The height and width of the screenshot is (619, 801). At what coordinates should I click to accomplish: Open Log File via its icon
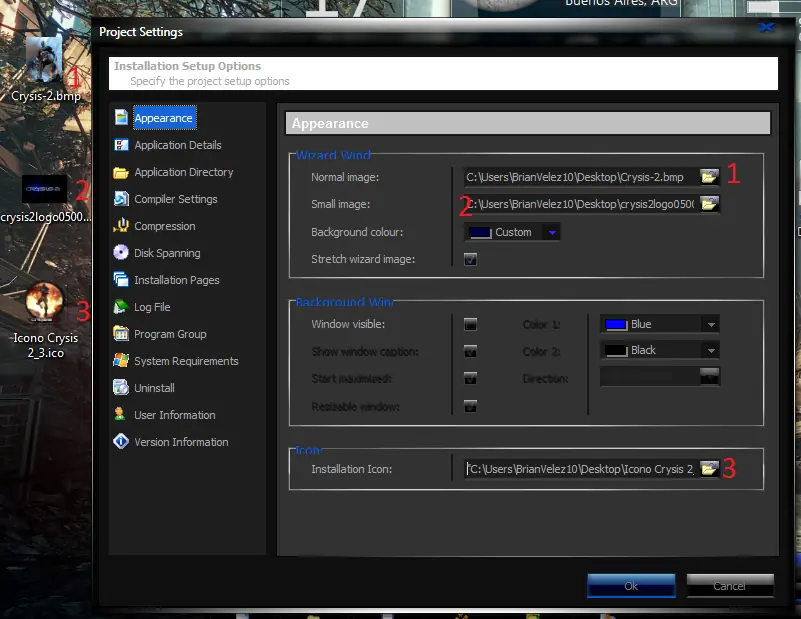coord(121,307)
